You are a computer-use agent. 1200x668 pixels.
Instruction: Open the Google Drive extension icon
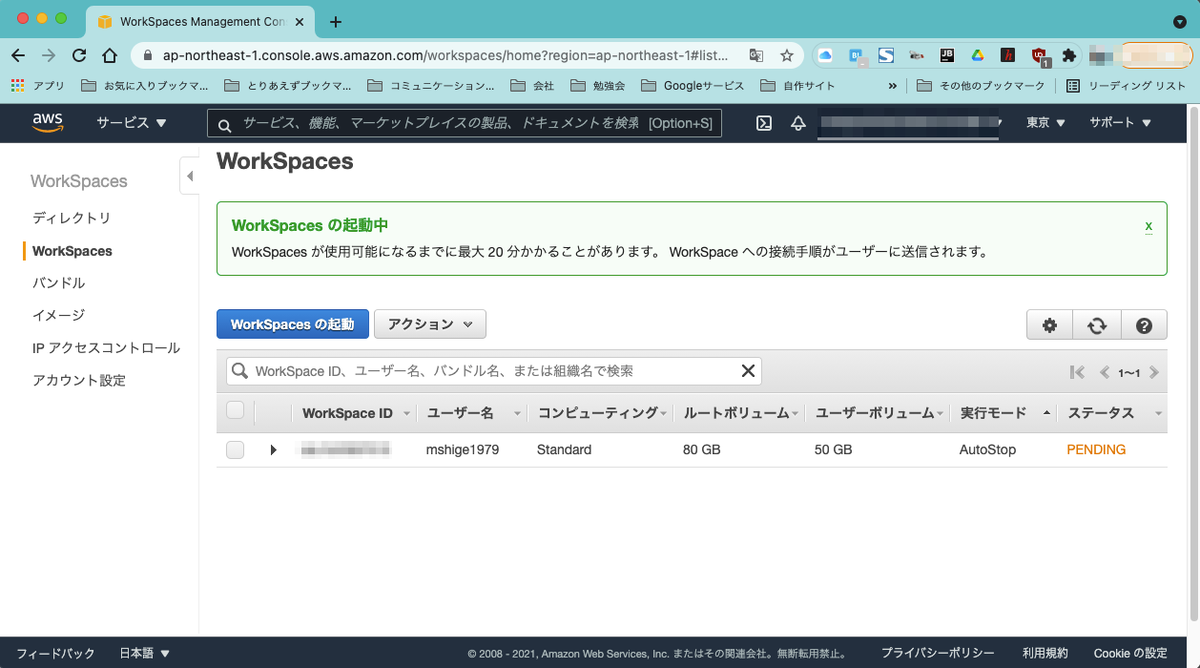(x=977, y=55)
